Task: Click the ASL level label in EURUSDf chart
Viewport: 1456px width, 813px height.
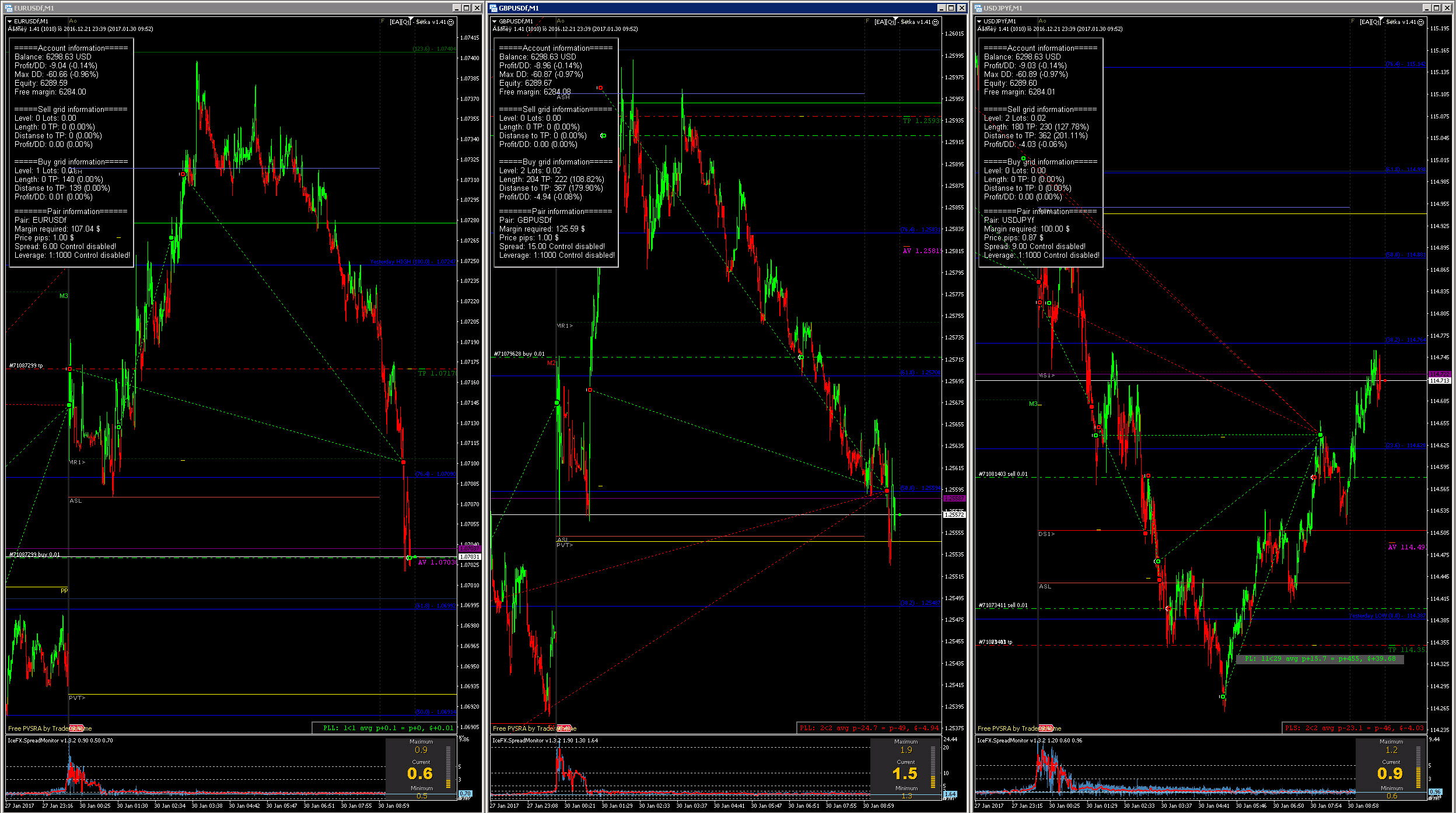Action: pyautogui.click(x=76, y=501)
